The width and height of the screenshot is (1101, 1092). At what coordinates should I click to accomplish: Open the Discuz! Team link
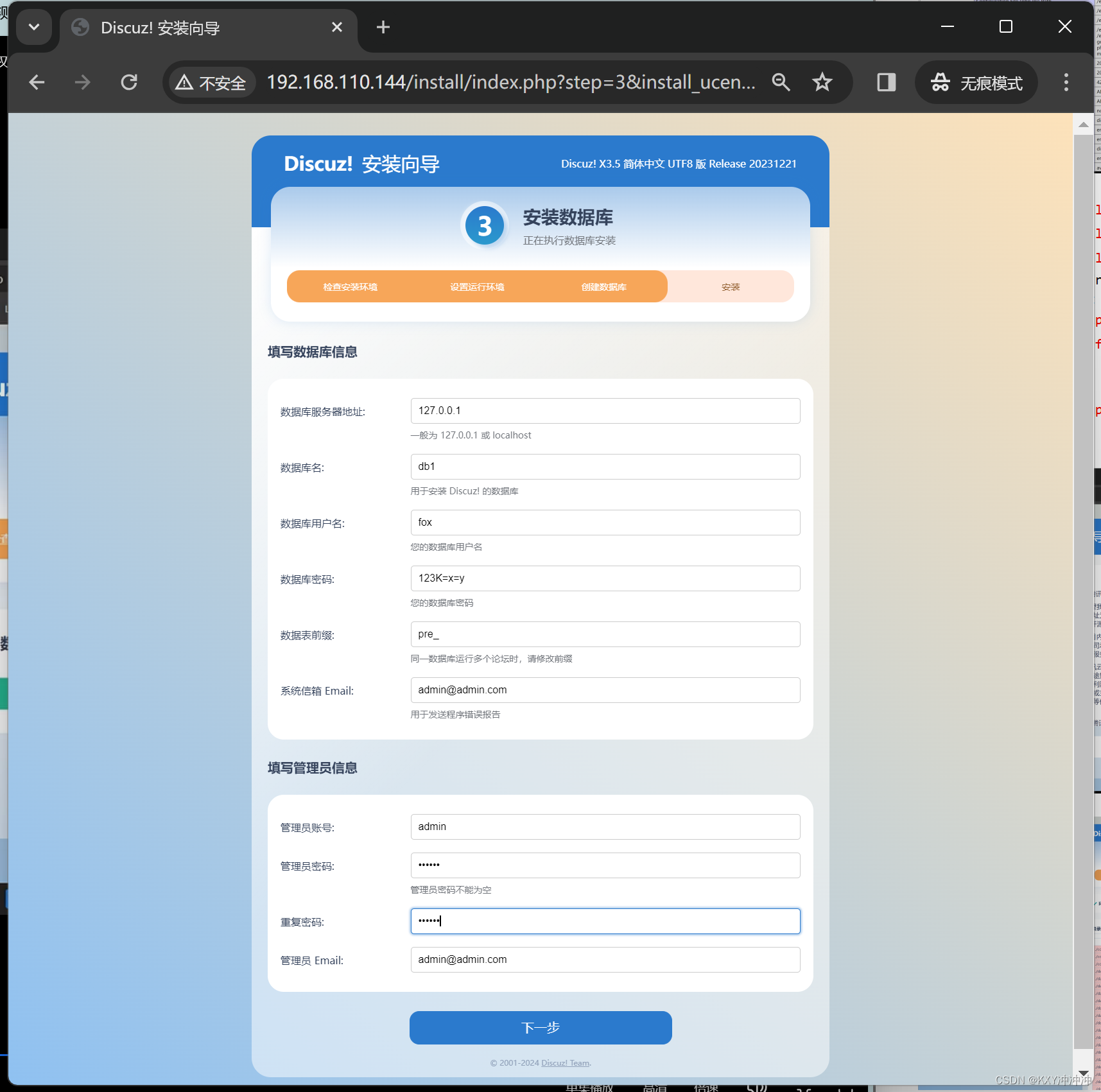[x=565, y=1063]
